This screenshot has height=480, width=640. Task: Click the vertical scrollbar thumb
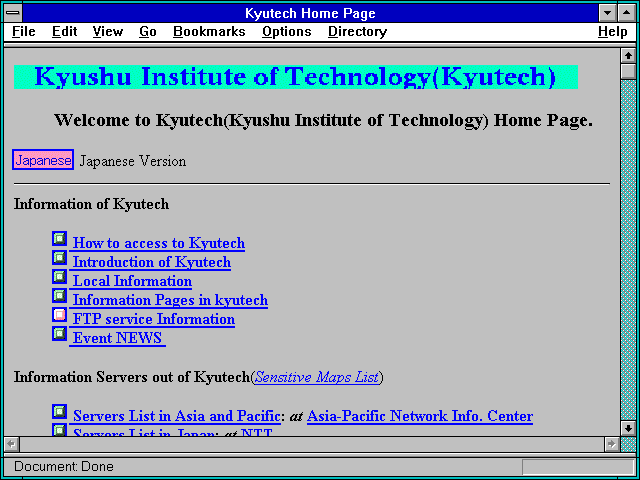click(x=628, y=71)
